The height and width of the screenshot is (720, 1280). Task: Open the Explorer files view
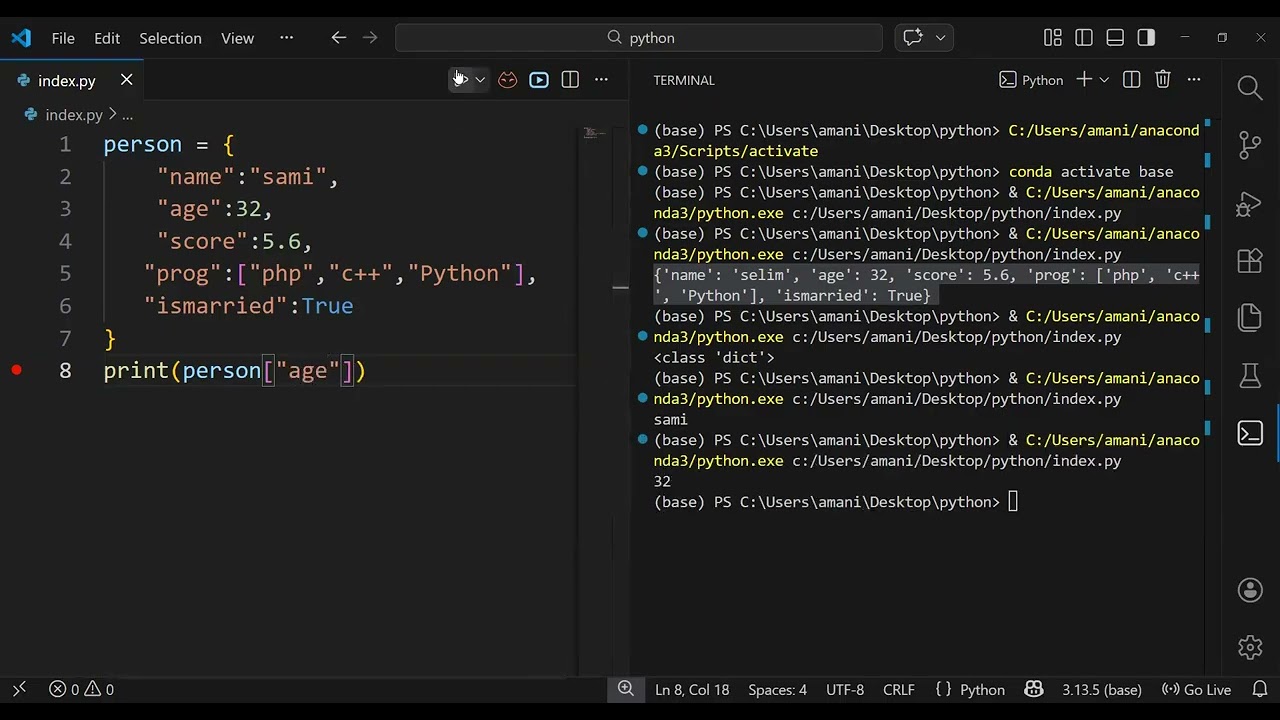pyautogui.click(x=1250, y=318)
